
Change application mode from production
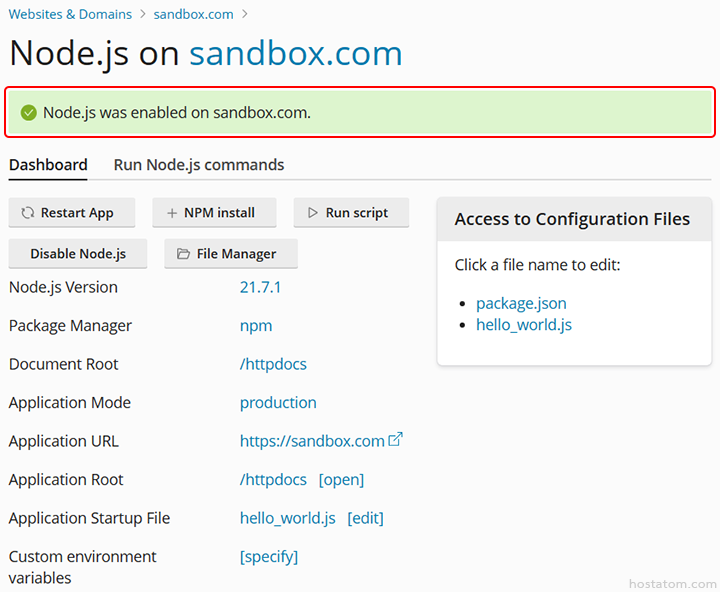point(278,403)
